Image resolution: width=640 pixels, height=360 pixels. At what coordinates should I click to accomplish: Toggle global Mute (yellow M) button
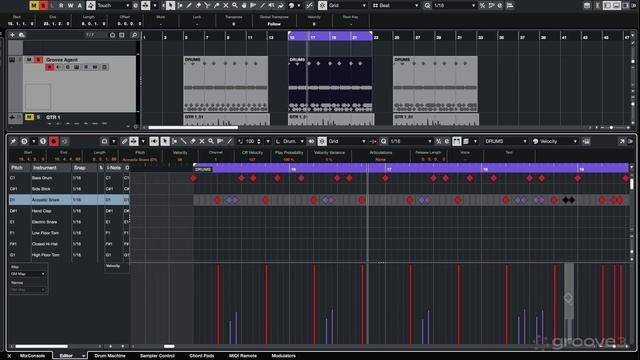[33, 5]
